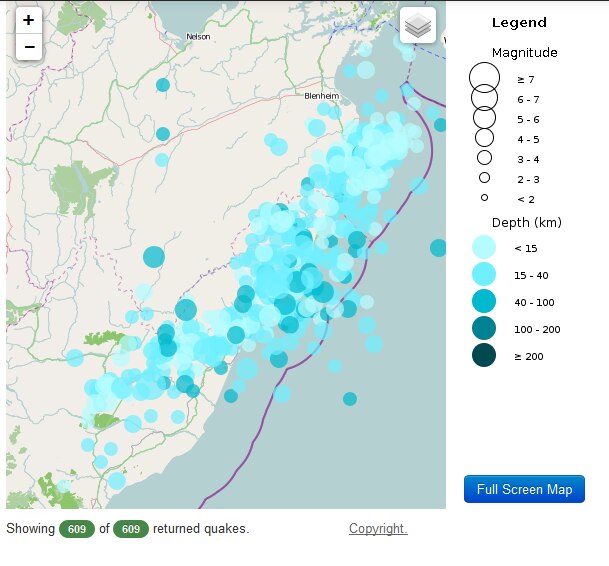Click the magnitude ≥ 7 legend circle
The image size is (609, 566).
484,78
